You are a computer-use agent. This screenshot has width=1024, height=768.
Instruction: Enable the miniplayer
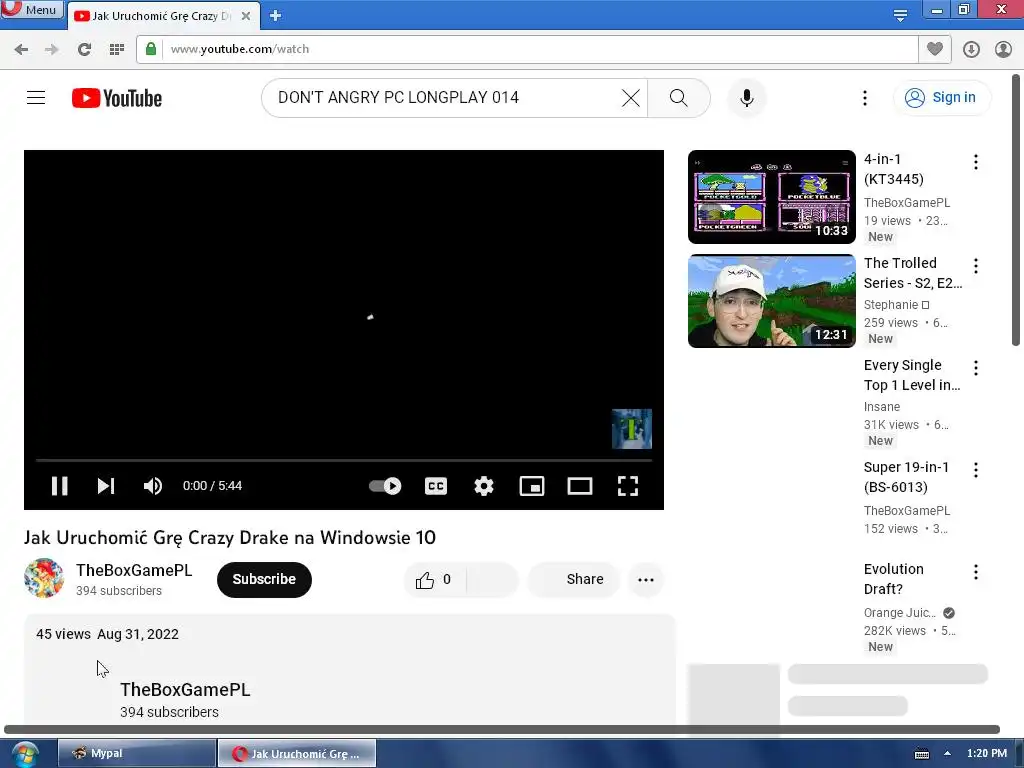pos(532,486)
